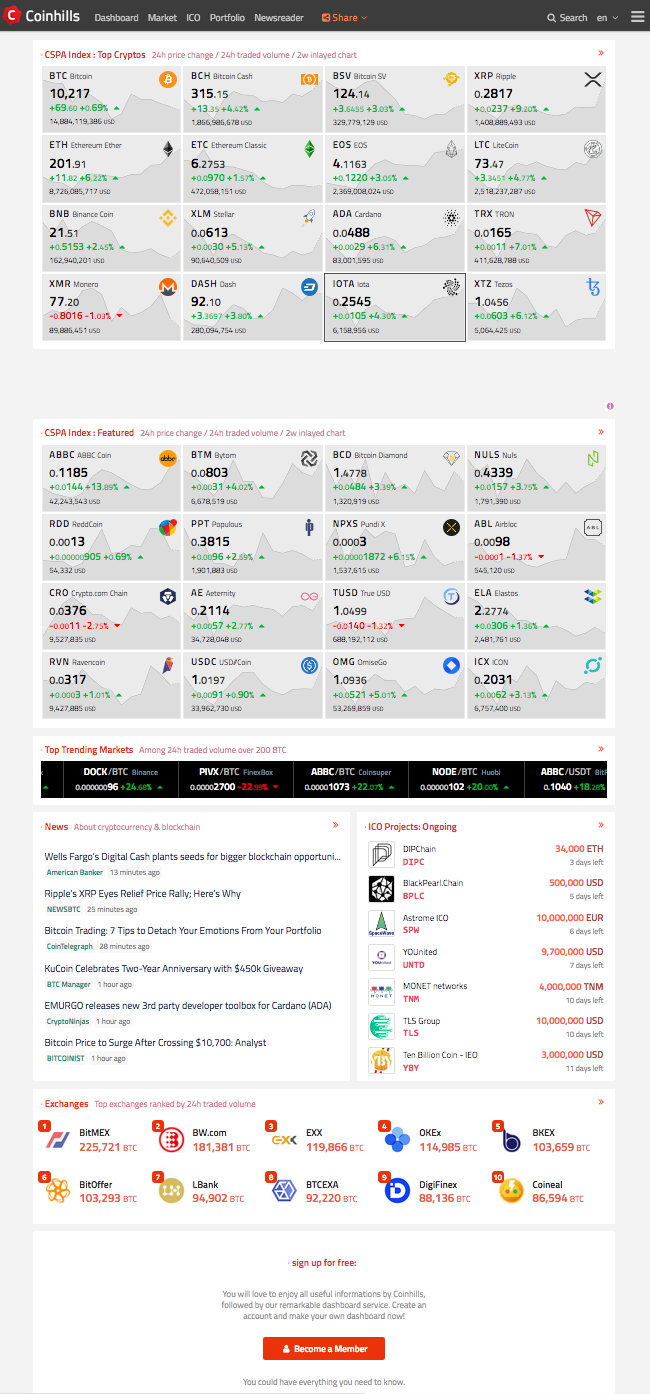This screenshot has width=650, height=1394.
Task: Open the Newsreader menu item
Action: 279,18
